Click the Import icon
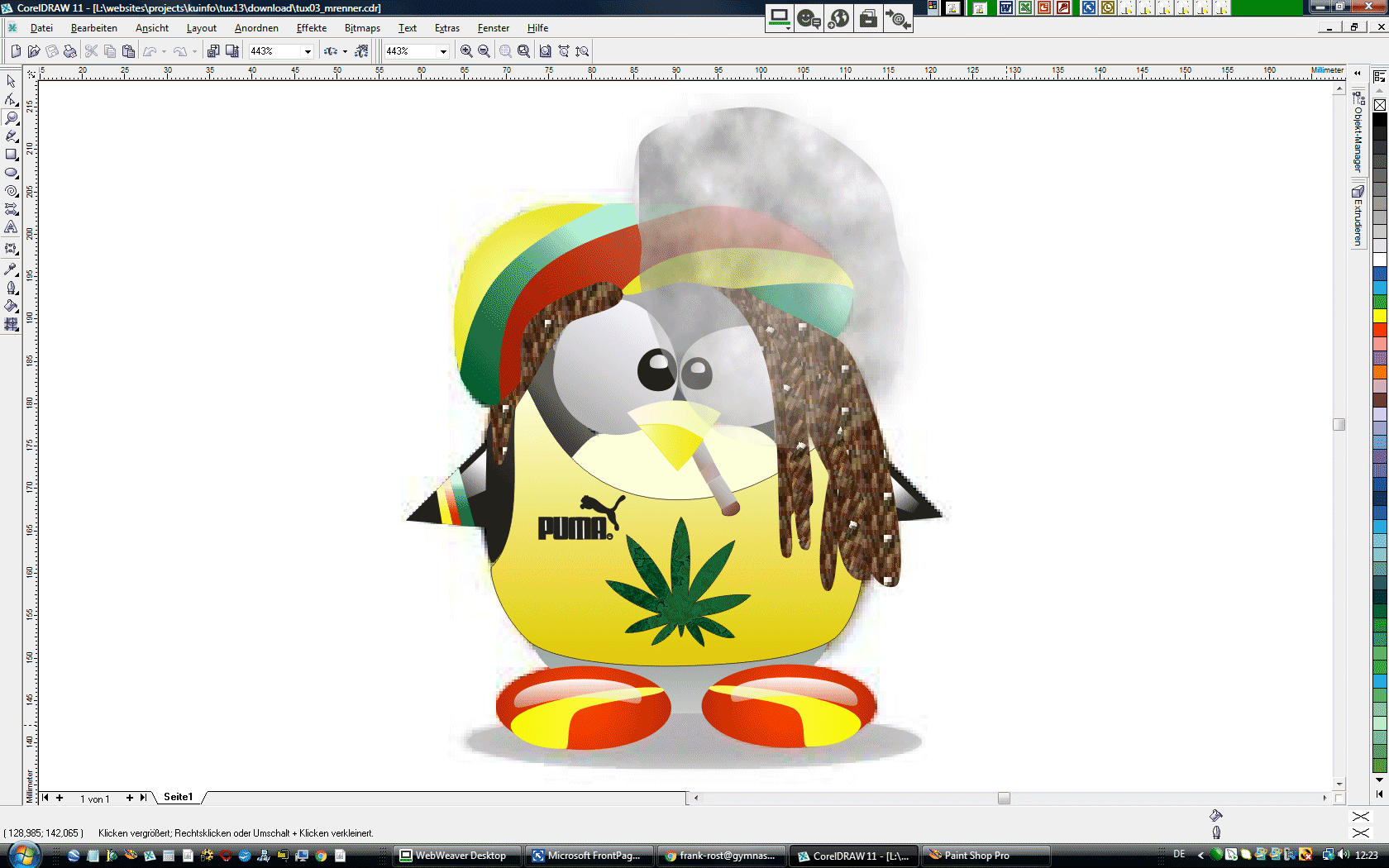This screenshot has height=868, width=1389. click(213, 51)
